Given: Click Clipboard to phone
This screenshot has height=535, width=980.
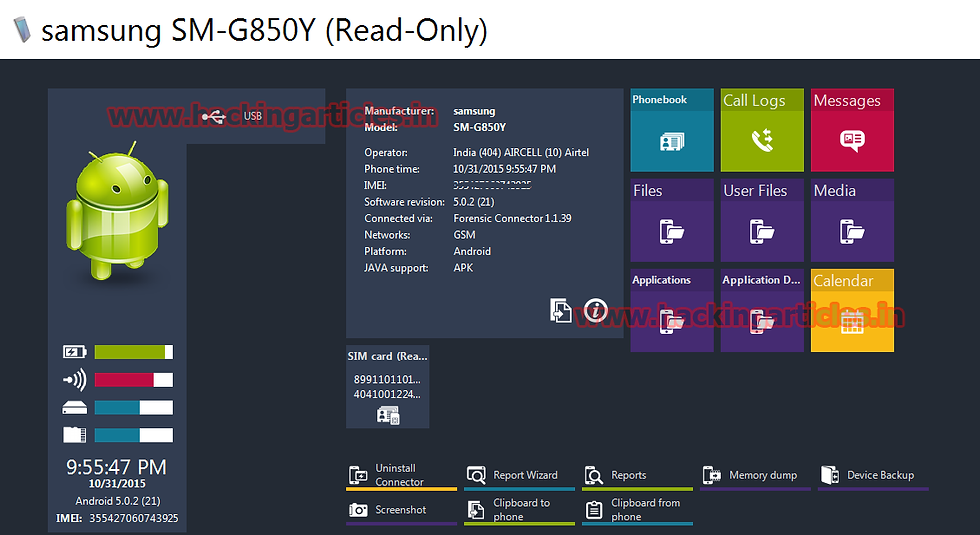Looking at the screenshot, I should pyautogui.click(x=519, y=510).
